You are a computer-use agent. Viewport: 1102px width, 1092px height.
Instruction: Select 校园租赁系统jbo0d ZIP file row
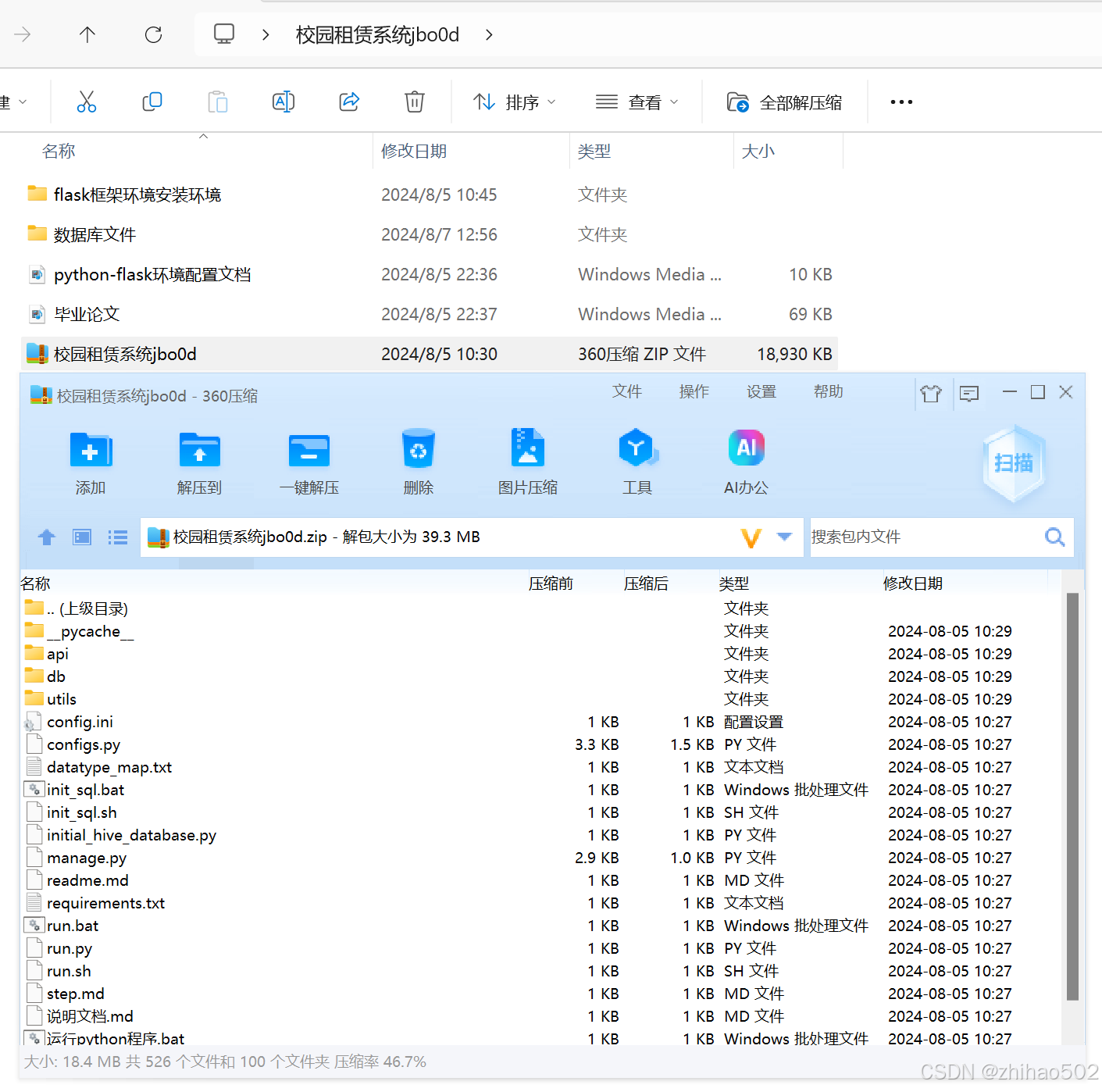pyautogui.click(x=429, y=354)
